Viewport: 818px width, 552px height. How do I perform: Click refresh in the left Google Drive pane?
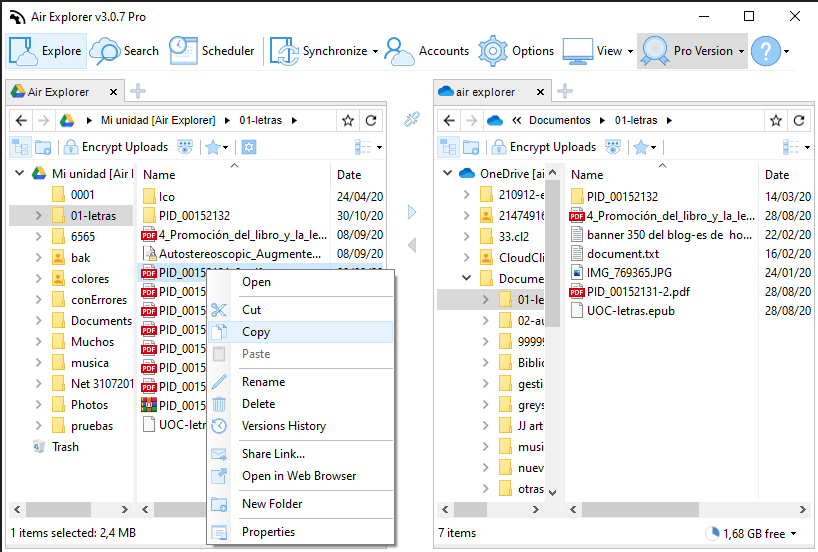371,121
